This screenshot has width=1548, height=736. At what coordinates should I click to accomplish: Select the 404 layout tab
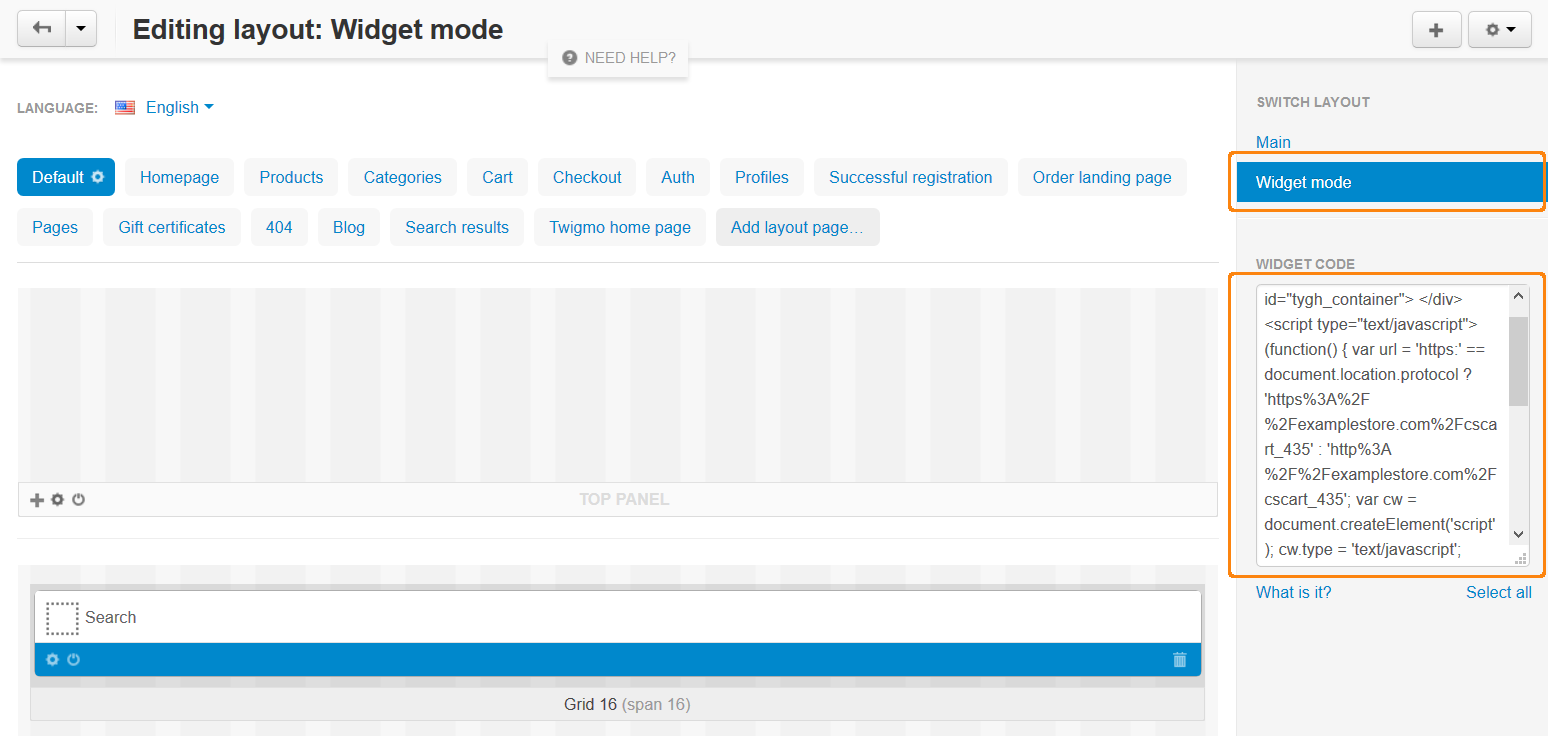point(279,227)
